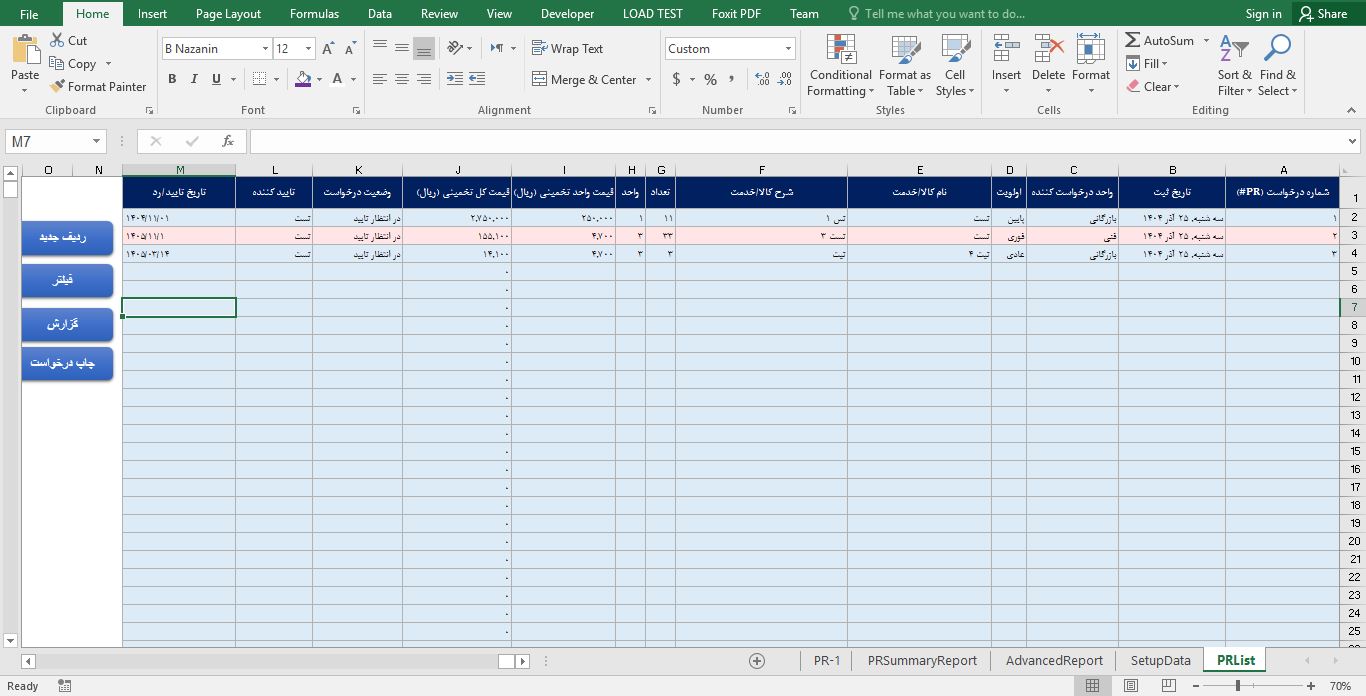Toggle Bold formatting

pyautogui.click(x=172, y=79)
